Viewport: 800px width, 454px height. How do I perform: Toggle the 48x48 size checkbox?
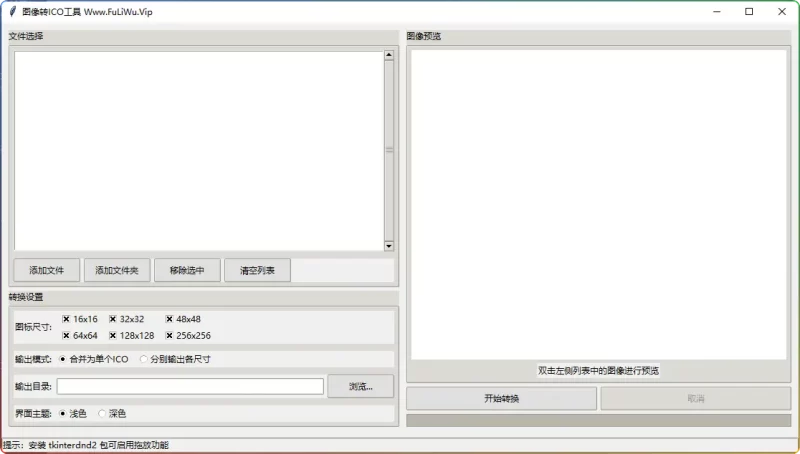tap(169, 319)
